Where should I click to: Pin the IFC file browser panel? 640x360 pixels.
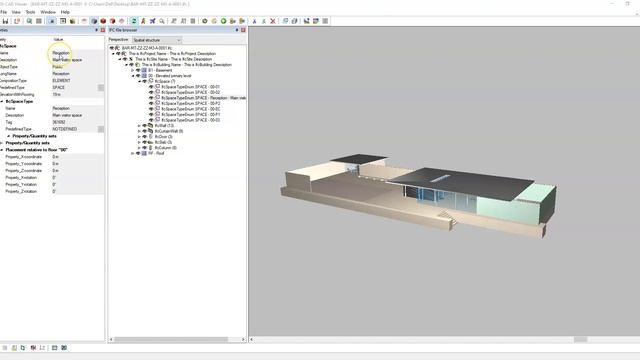tap(237, 30)
